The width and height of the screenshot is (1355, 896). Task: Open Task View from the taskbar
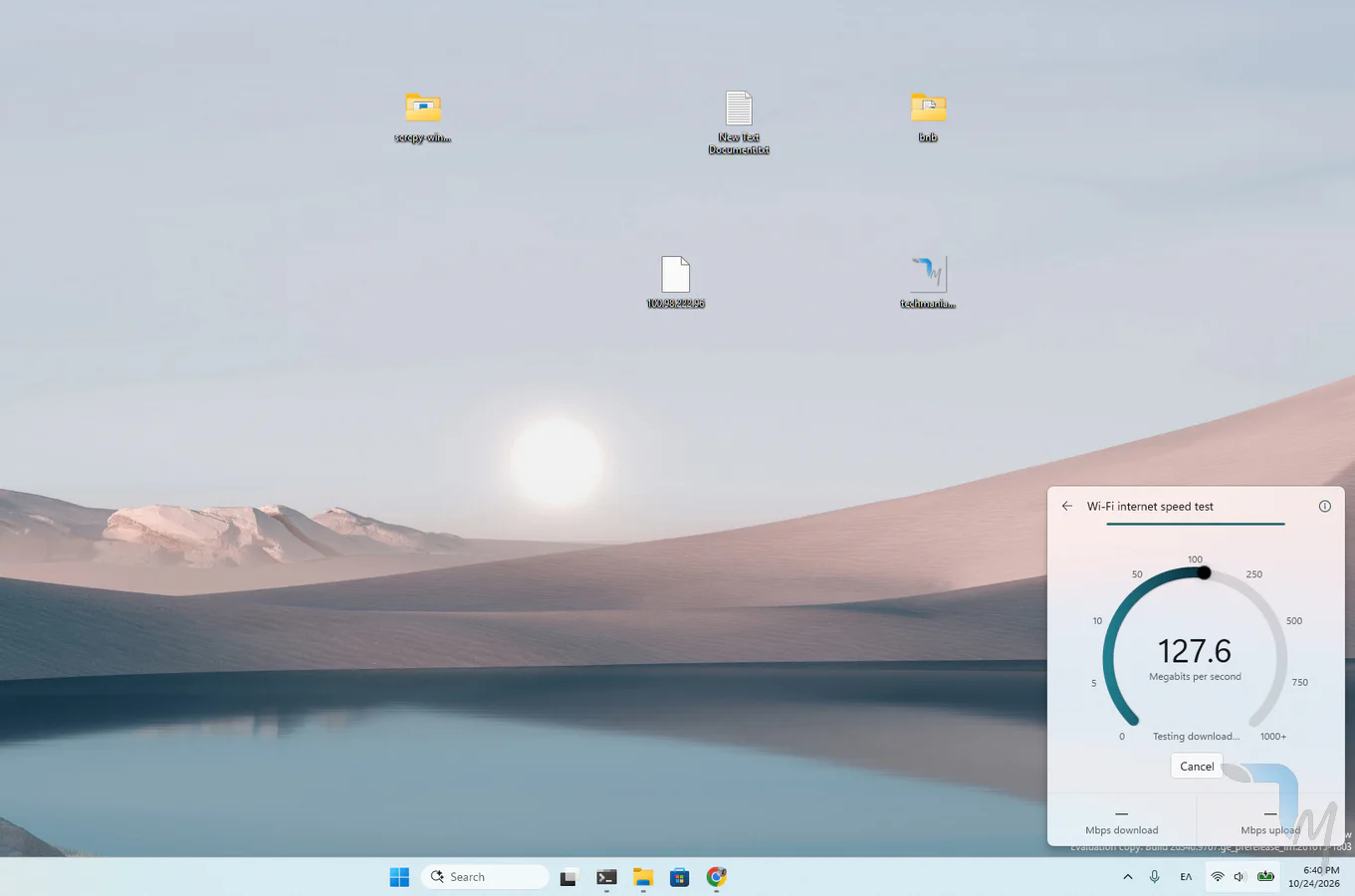click(x=568, y=877)
